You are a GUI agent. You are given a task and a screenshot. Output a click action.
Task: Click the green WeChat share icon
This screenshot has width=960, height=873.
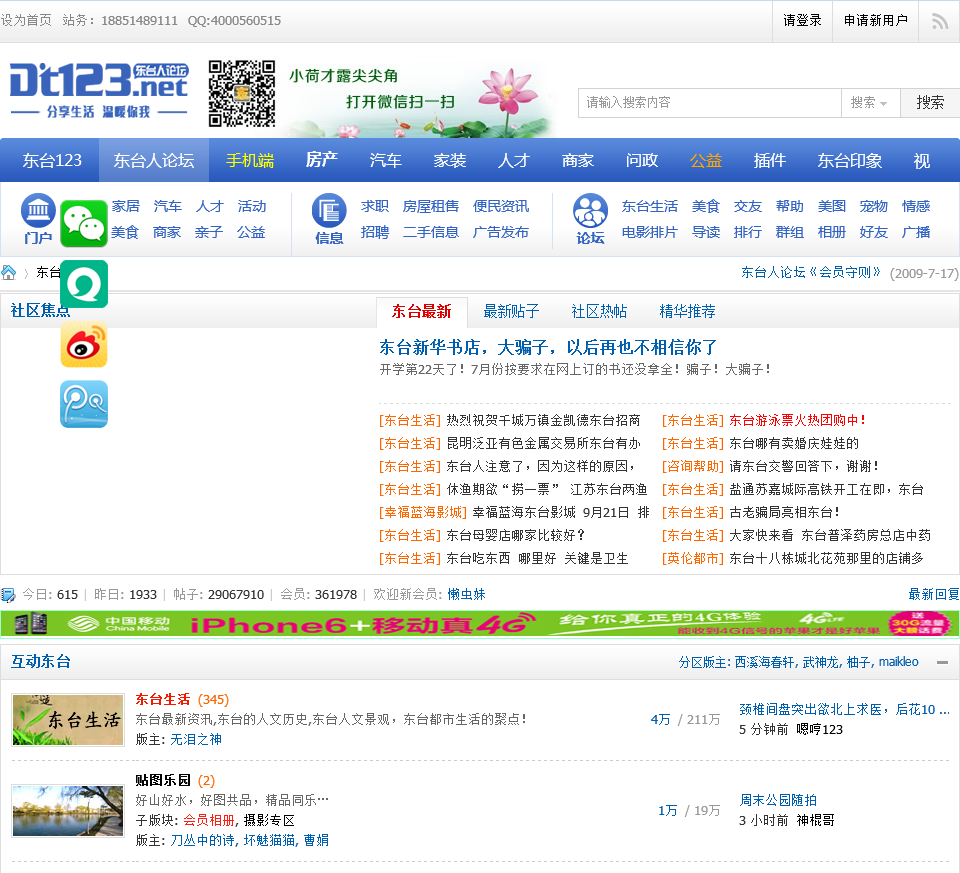point(84,223)
